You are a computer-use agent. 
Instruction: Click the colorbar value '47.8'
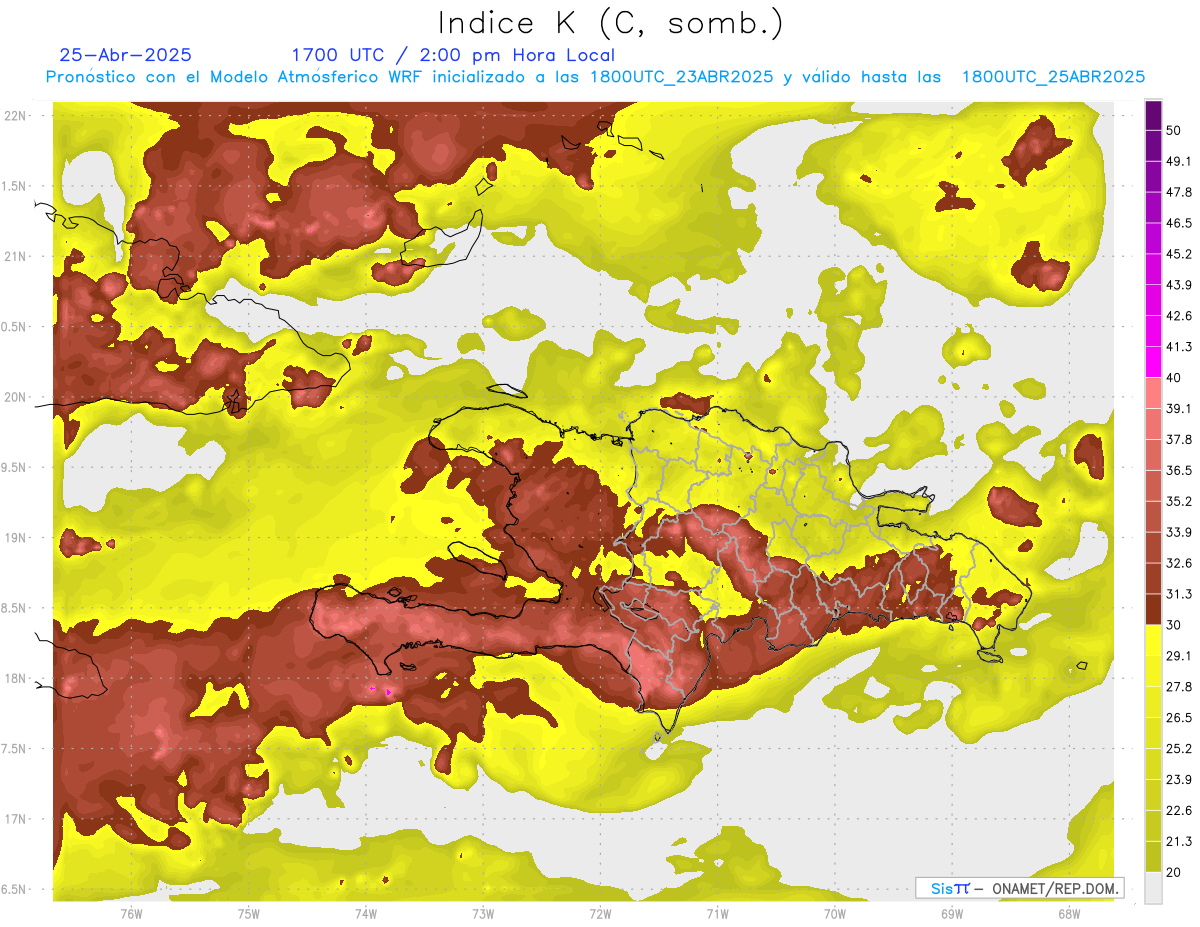(x=1179, y=192)
